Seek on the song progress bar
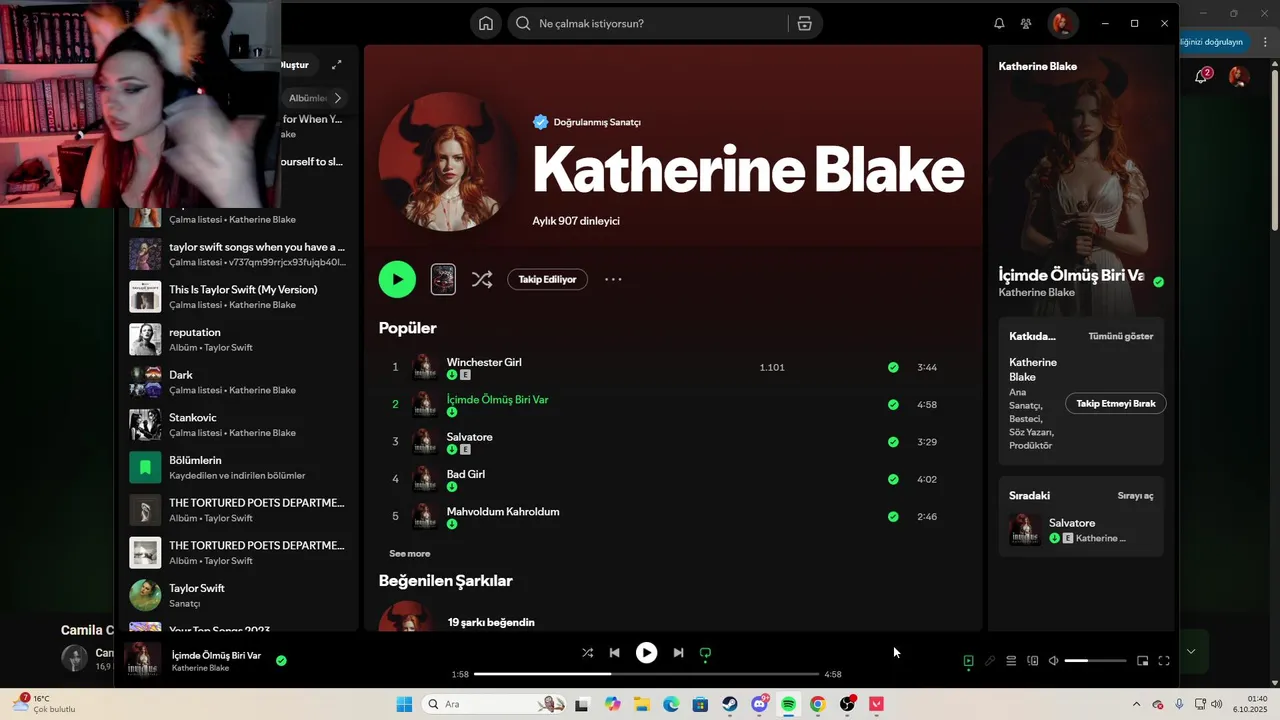 (646, 674)
